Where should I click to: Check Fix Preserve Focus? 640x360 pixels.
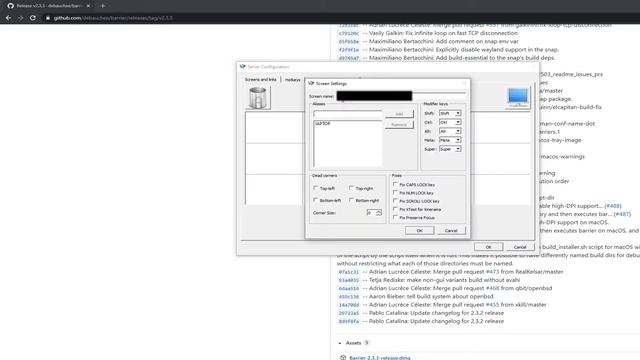(395, 217)
